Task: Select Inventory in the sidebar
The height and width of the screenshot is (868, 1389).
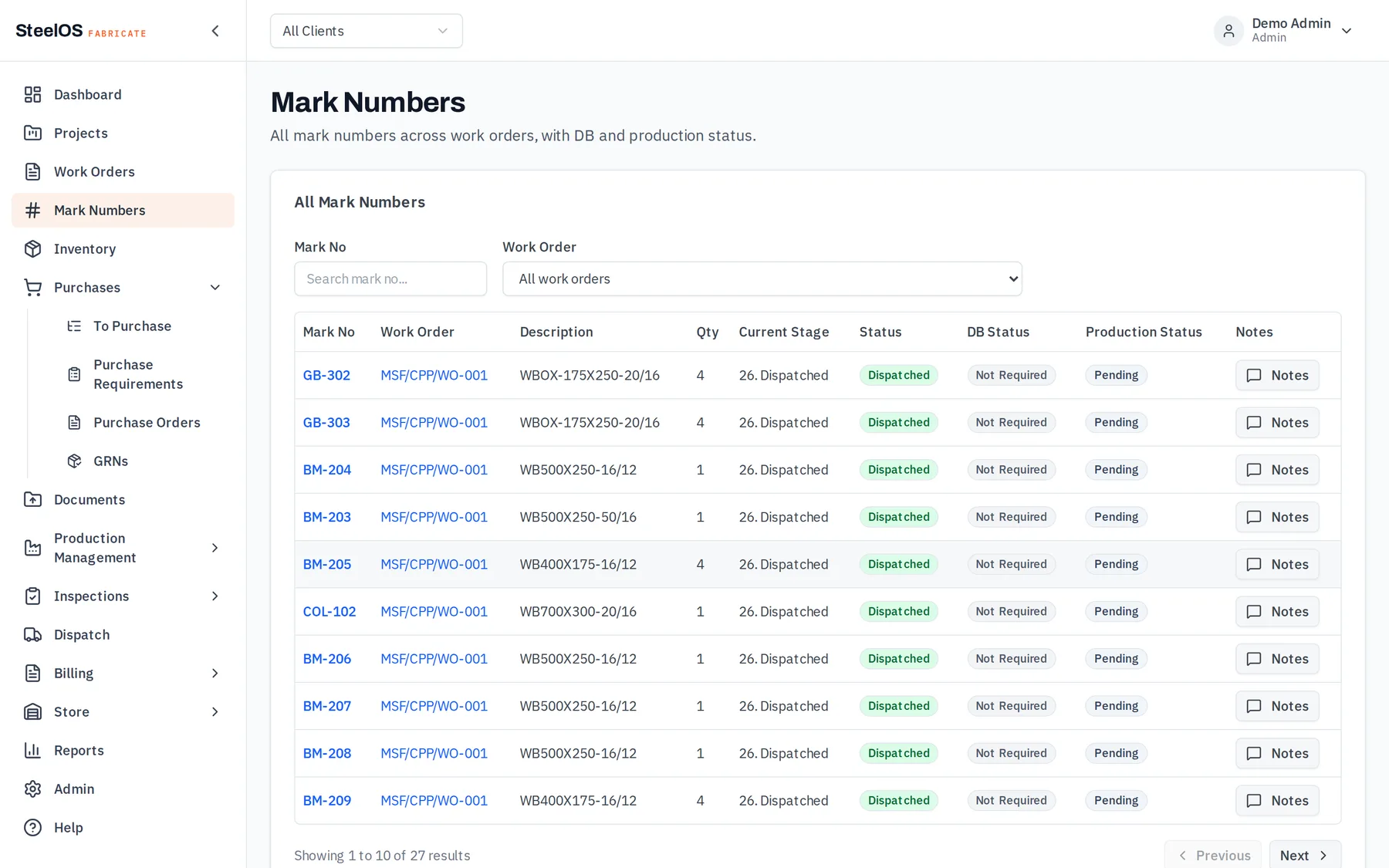Action: point(123,249)
